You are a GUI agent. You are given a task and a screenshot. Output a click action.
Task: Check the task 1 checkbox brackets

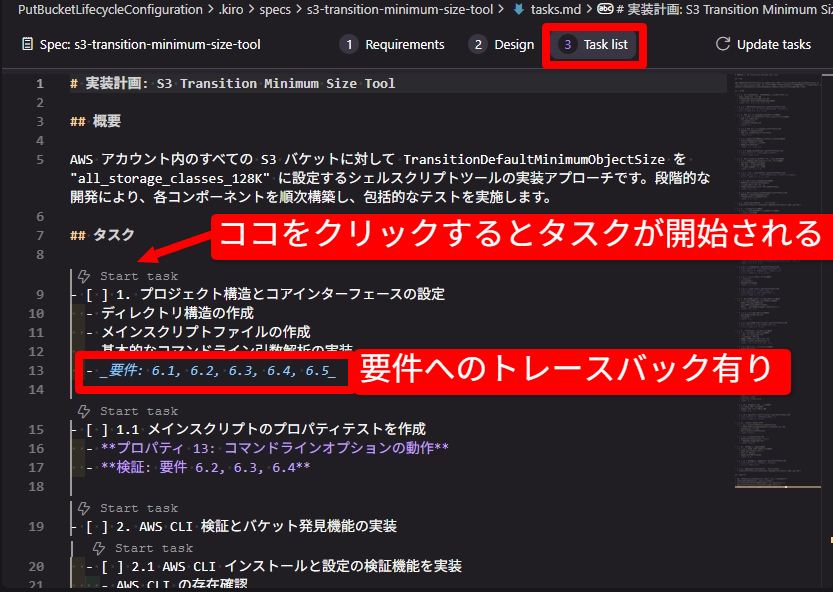click(97, 294)
